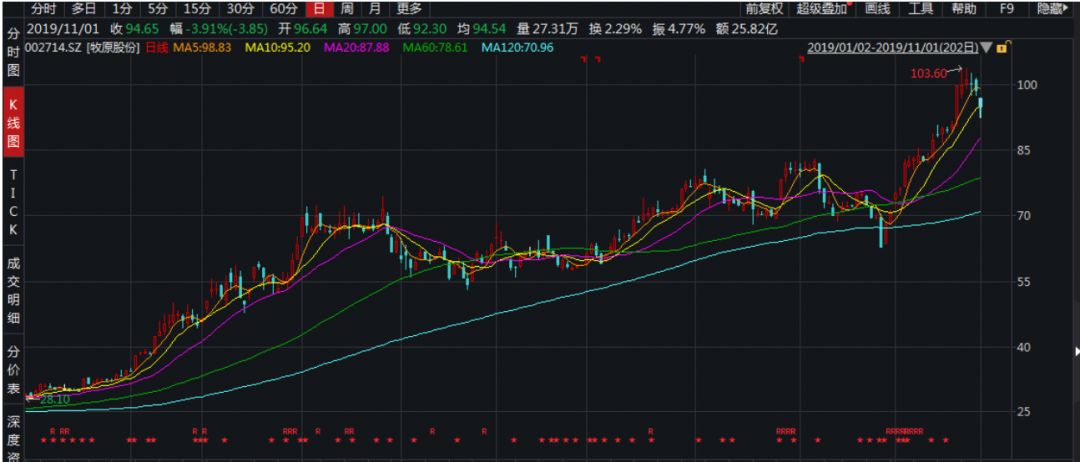Click the closing price 94.65 value
The image size is (1080, 462).
pyautogui.click(x=143, y=29)
